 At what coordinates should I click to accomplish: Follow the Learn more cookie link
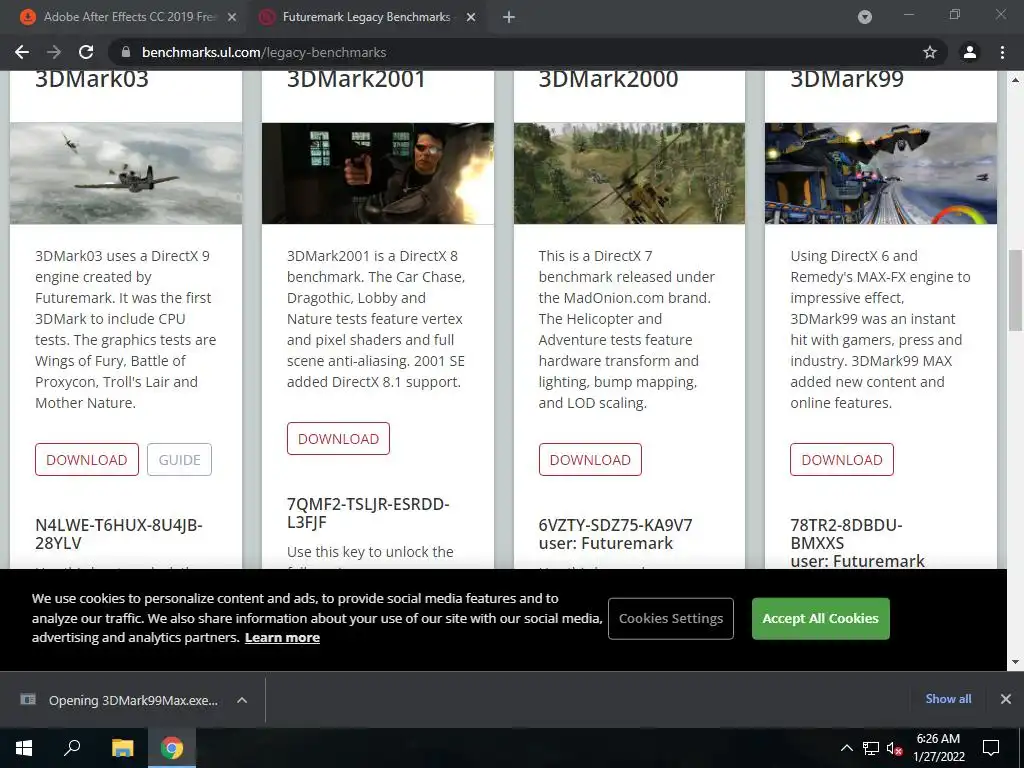(282, 637)
